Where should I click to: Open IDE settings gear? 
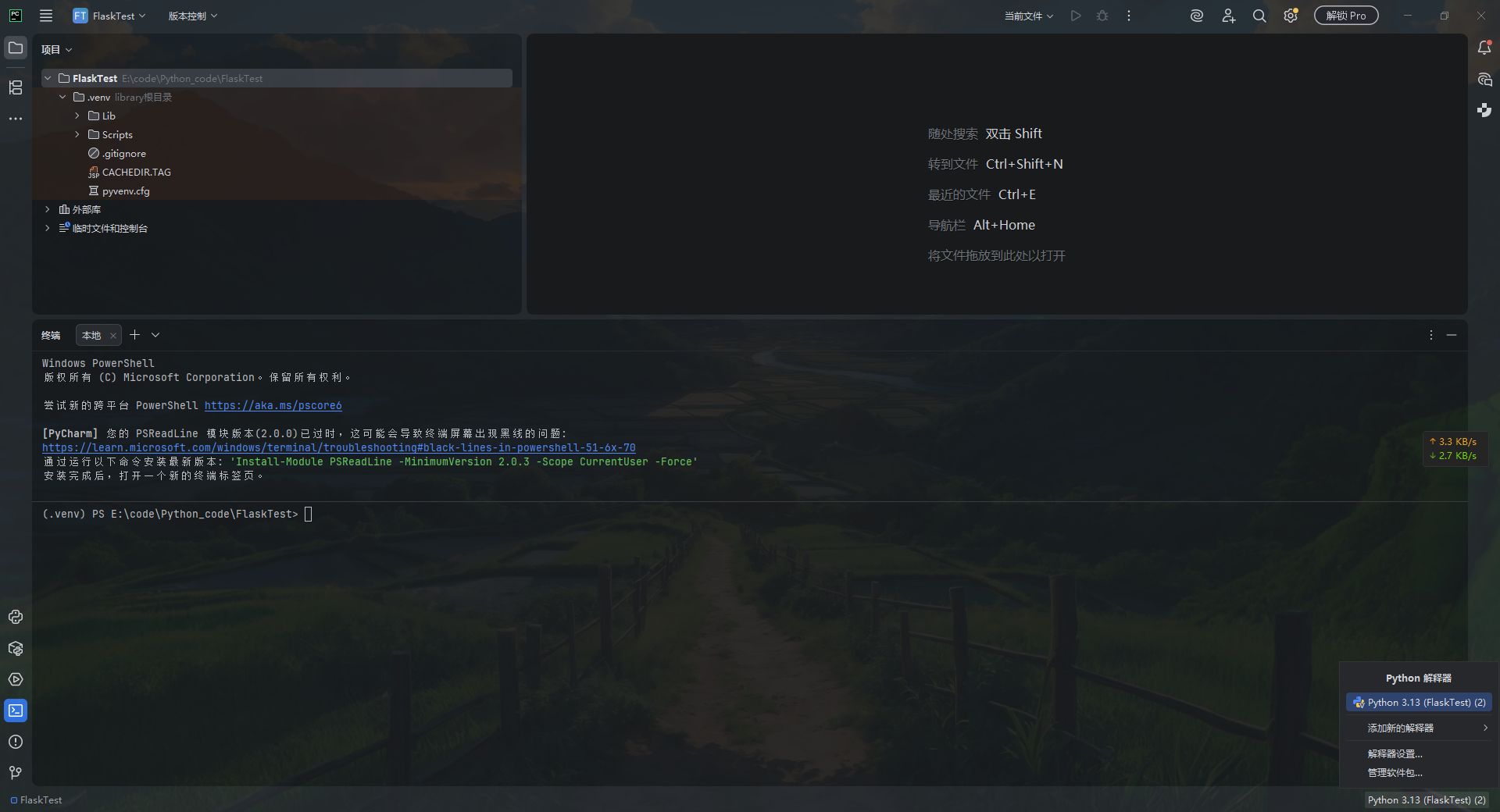tap(1291, 16)
